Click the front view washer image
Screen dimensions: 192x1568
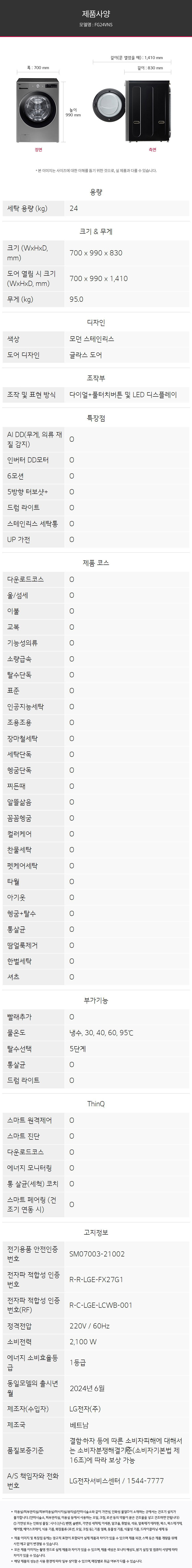point(38,110)
